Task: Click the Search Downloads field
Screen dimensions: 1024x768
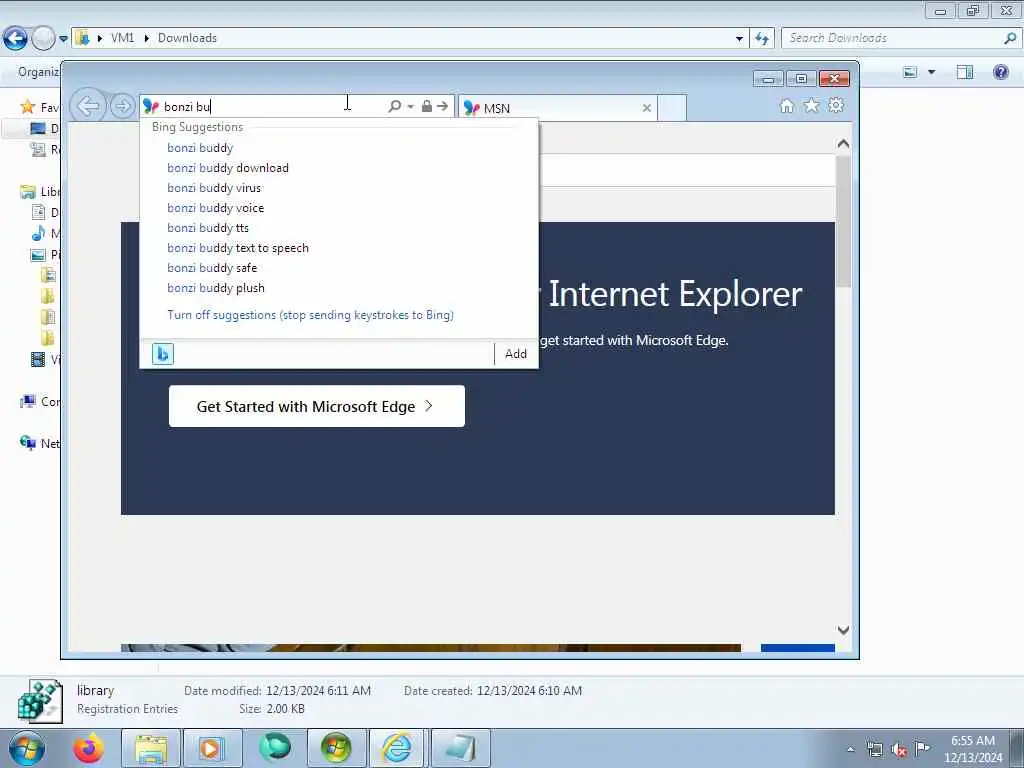Action: 895,38
